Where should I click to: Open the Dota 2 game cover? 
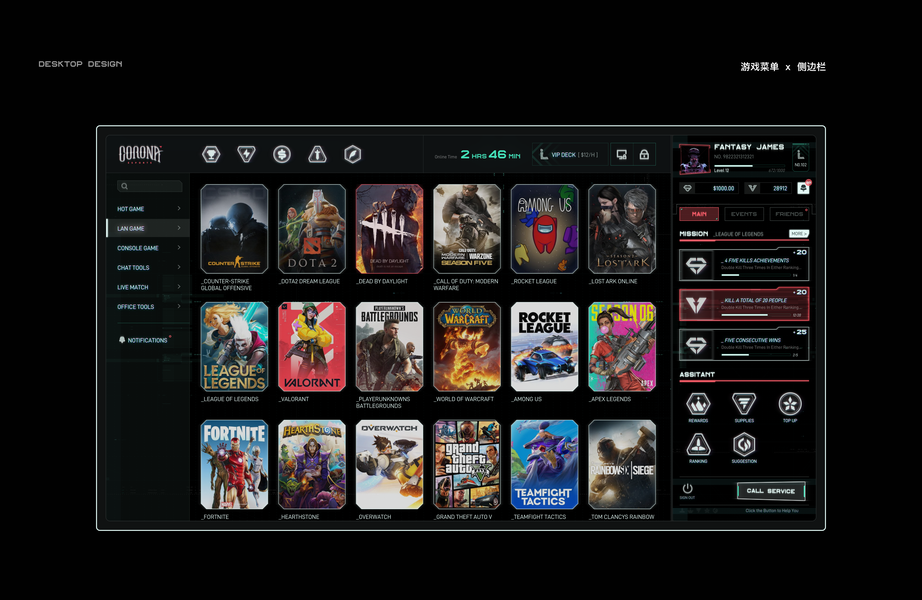click(312, 229)
